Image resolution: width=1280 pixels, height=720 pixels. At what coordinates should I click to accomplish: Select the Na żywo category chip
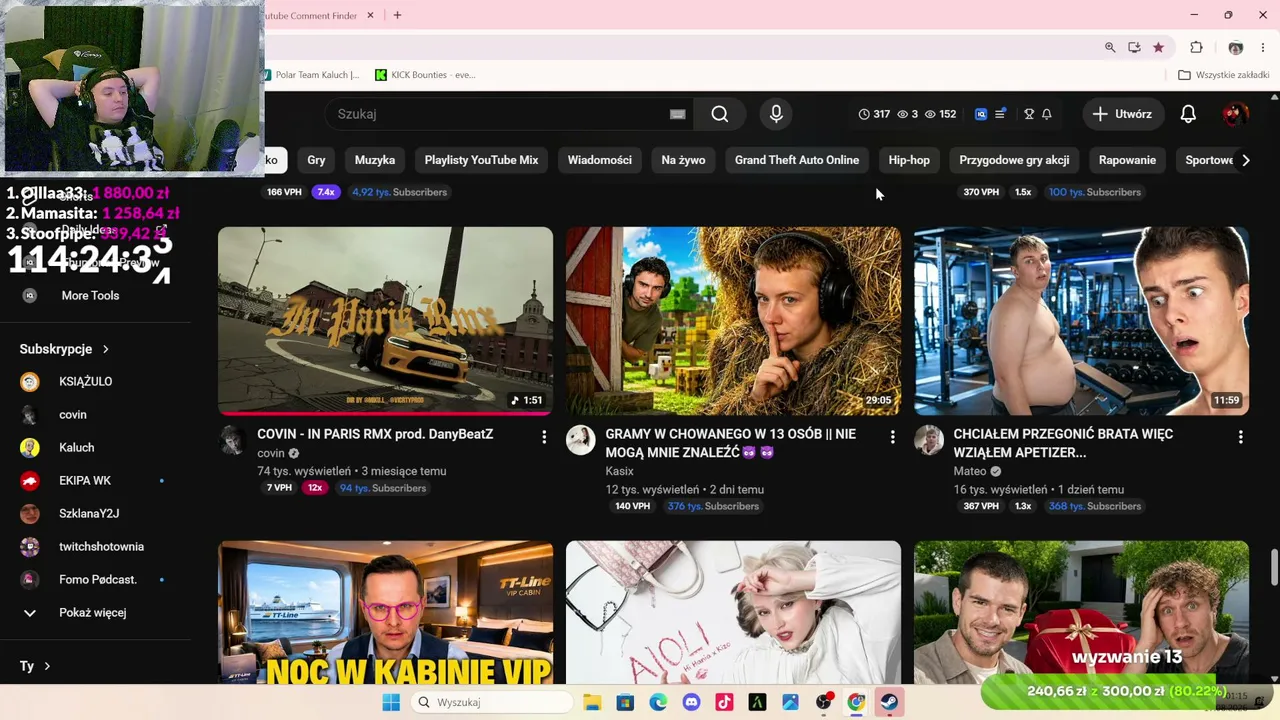click(x=683, y=160)
